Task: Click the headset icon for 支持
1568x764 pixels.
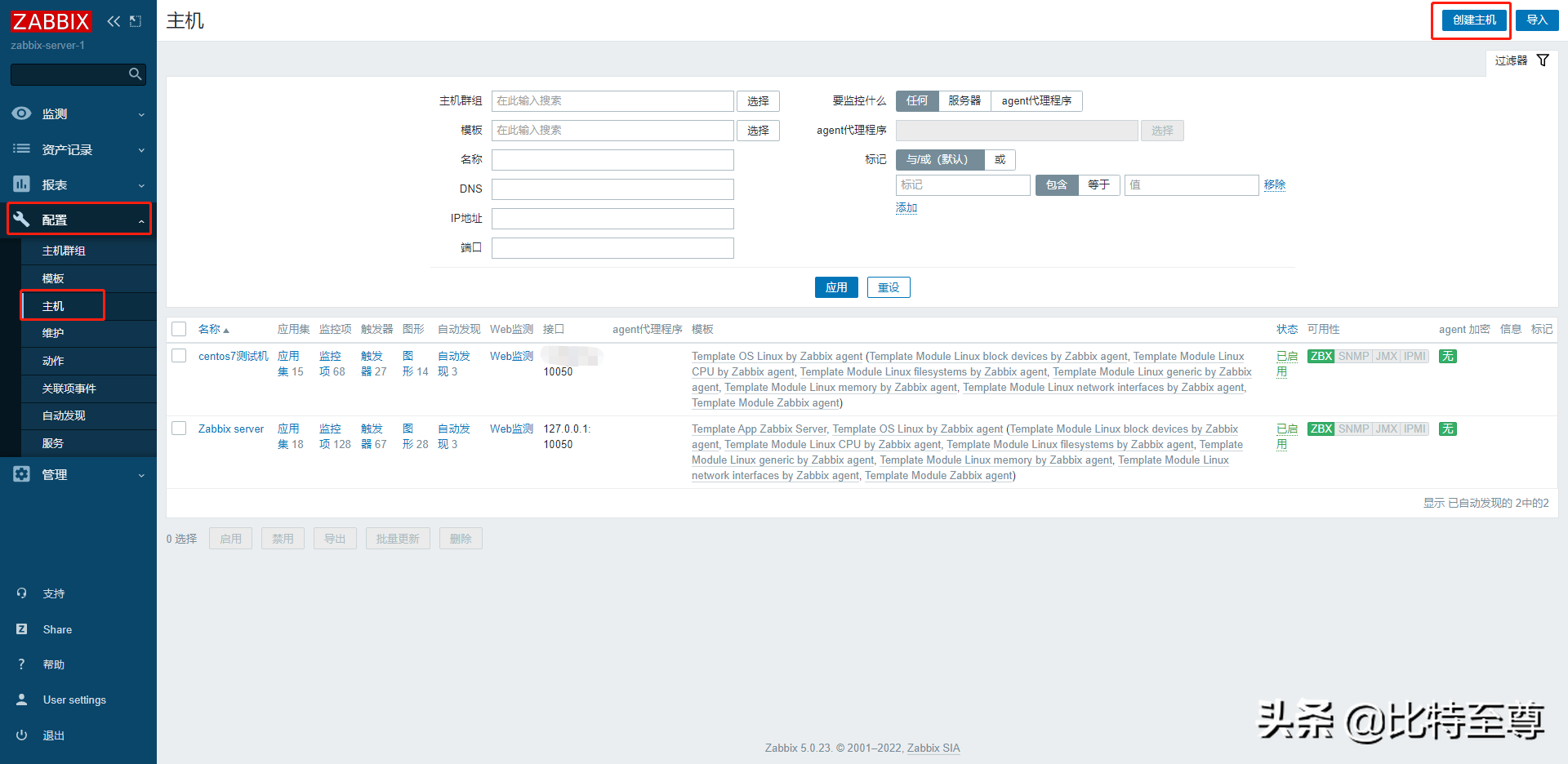Action: pos(22,593)
